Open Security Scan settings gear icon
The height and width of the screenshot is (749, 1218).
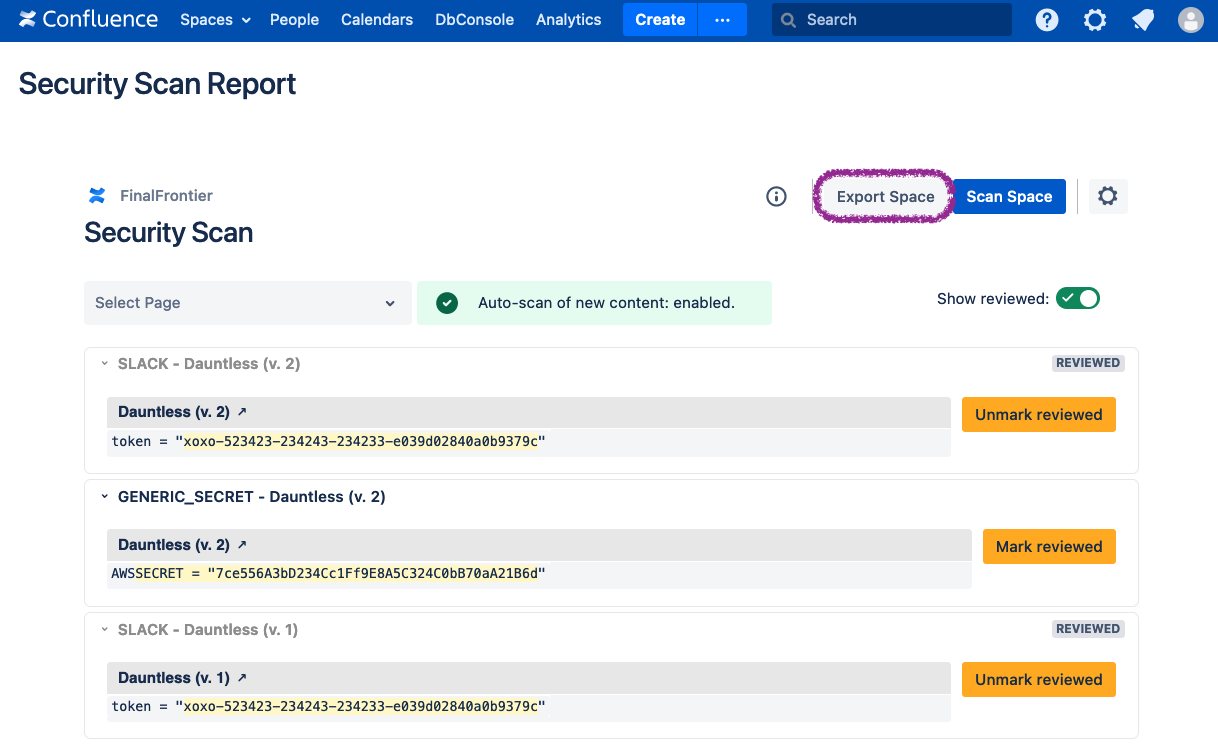click(x=1107, y=197)
